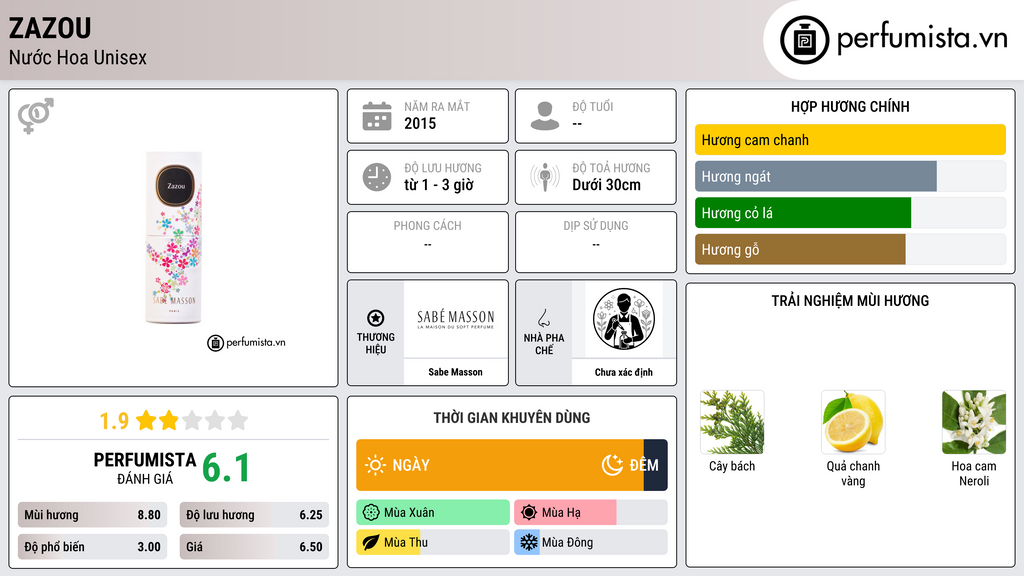Image resolution: width=1024 pixels, height=576 pixels.
Task: Click the second filled gold rating star
Action: pyautogui.click(x=169, y=420)
